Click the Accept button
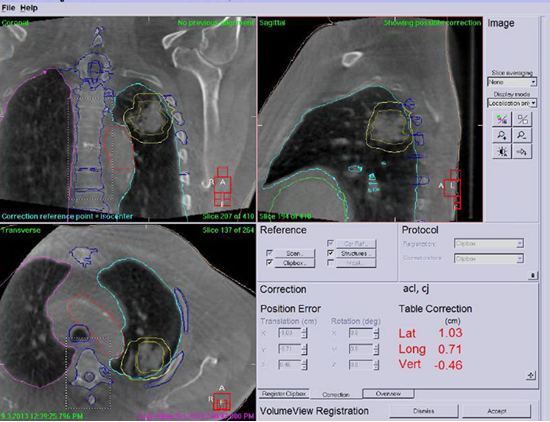Image resolution: width=550 pixels, height=422 pixels. coord(497,411)
